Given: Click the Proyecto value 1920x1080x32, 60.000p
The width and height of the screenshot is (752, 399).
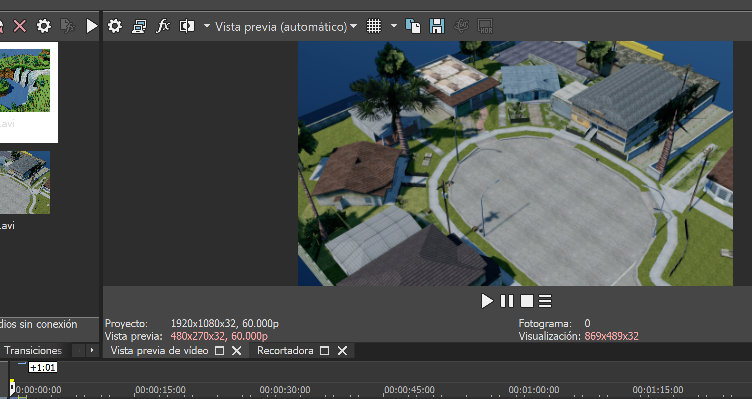Looking at the screenshot, I should 224,323.
